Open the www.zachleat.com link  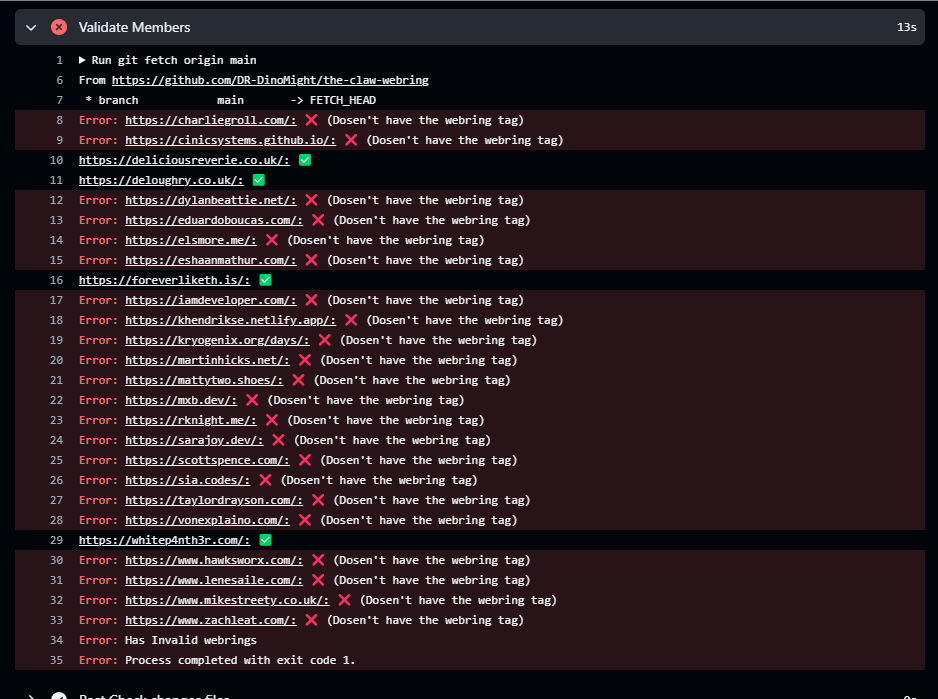coord(211,620)
